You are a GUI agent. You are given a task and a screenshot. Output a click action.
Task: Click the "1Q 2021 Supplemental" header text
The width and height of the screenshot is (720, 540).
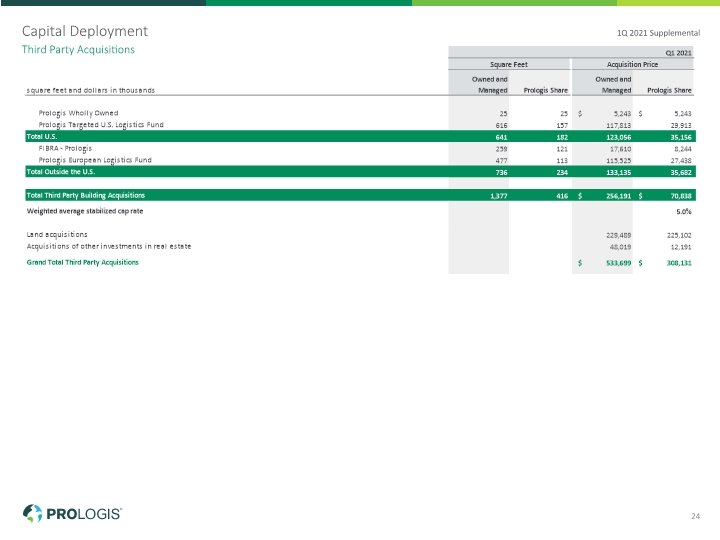[x=658, y=33]
